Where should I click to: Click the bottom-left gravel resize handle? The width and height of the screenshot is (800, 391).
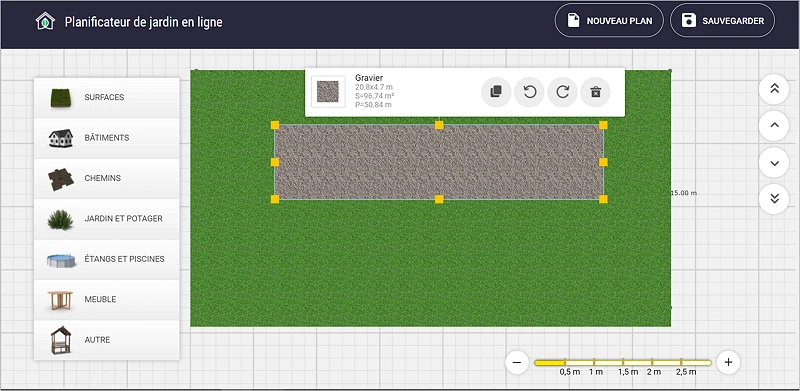(275, 199)
